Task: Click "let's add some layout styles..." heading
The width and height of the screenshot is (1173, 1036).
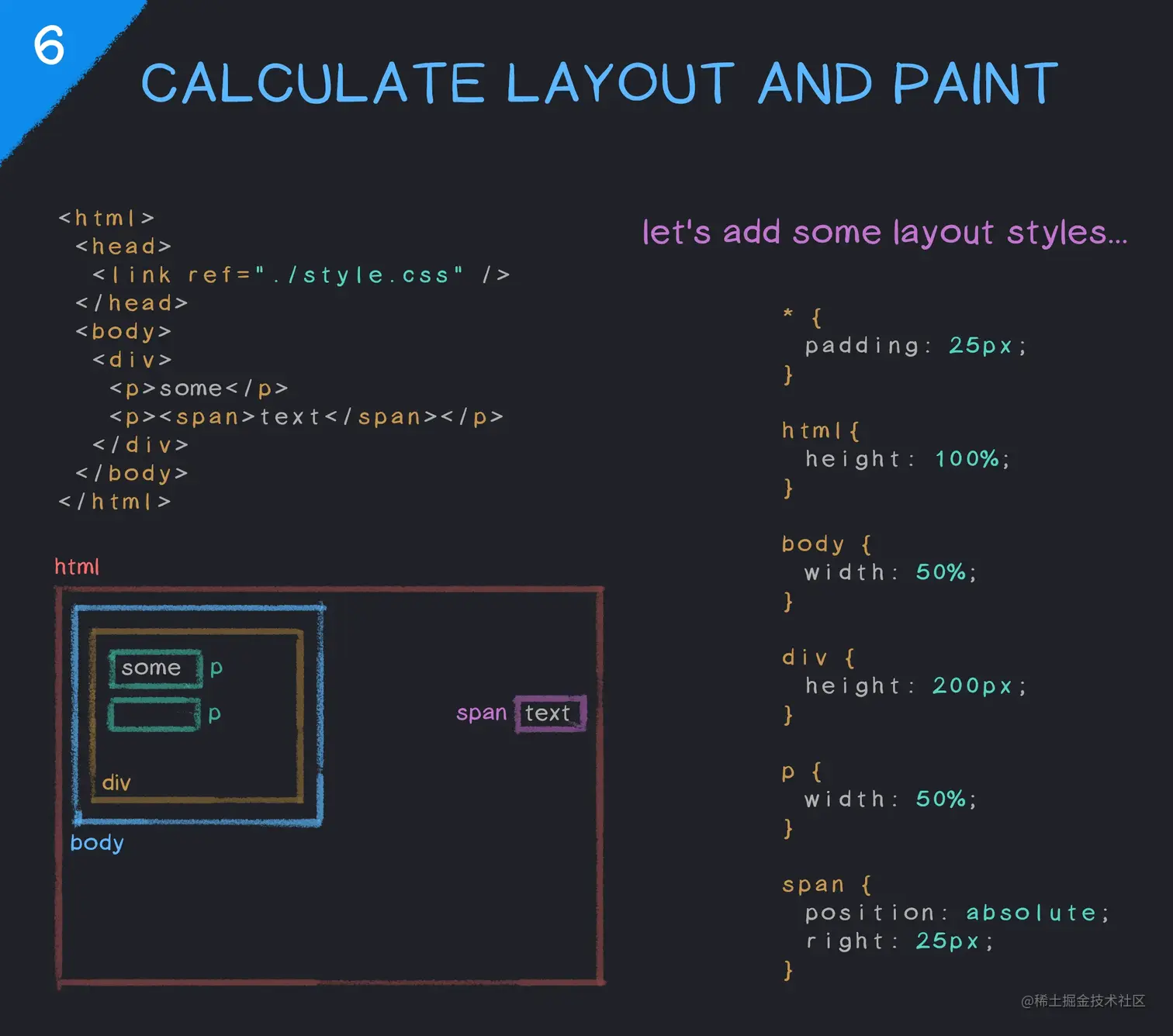Action: click(x=885, y=233)
